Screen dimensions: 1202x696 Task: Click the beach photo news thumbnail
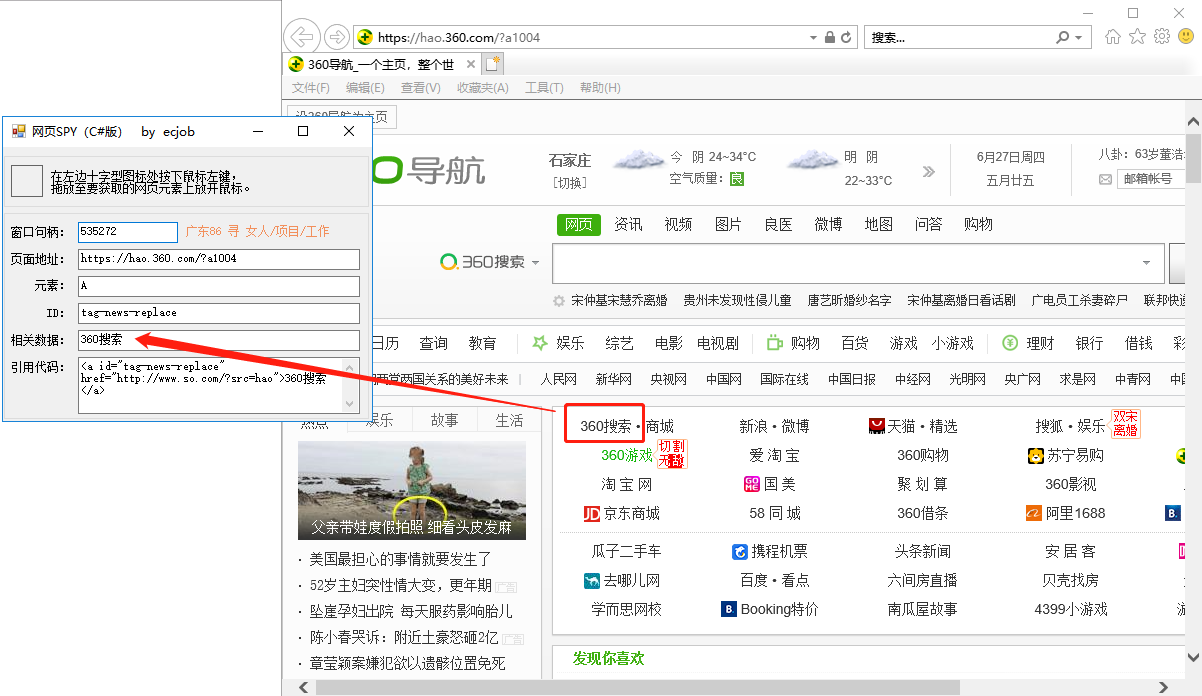click(412, 491)
